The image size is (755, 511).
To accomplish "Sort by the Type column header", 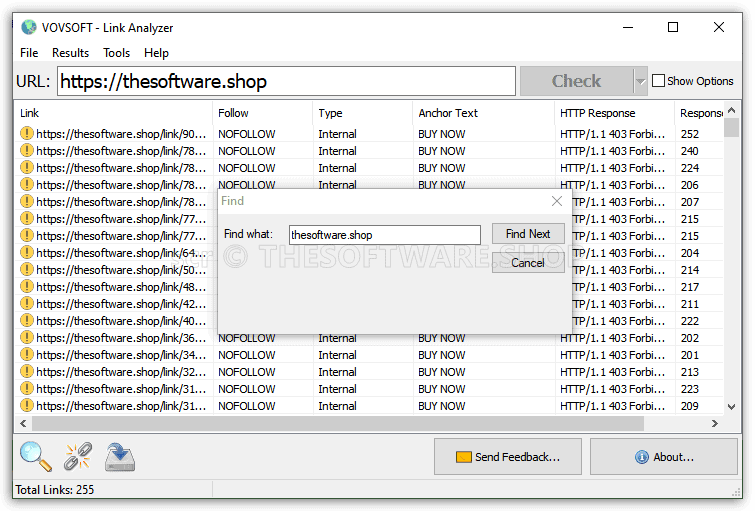I will (x=363, y=113).
